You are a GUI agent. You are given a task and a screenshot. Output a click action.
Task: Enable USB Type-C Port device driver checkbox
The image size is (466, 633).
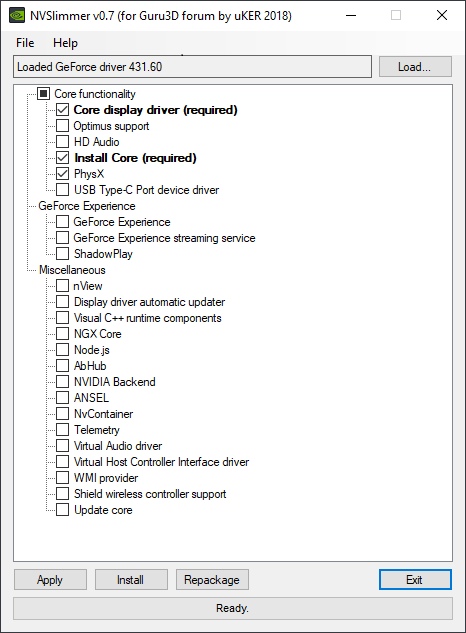62,190
